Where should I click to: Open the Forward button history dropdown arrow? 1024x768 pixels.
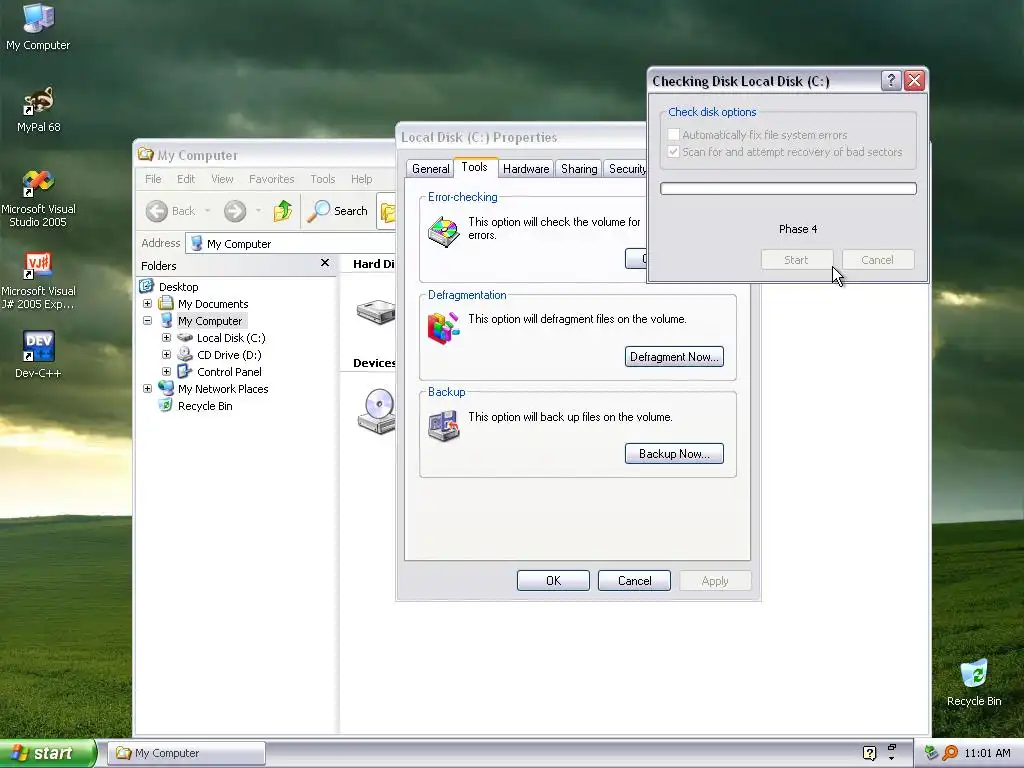tap(258, 211)
